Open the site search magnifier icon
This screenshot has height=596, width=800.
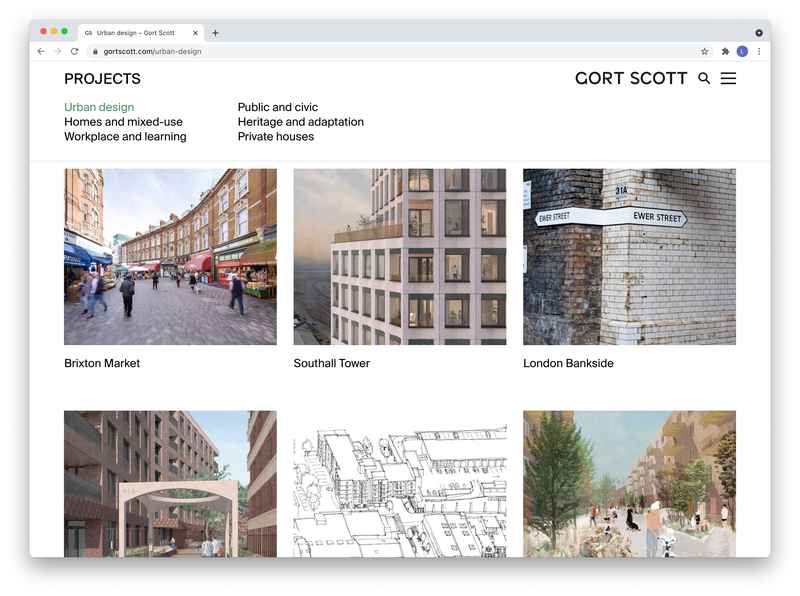704,78
